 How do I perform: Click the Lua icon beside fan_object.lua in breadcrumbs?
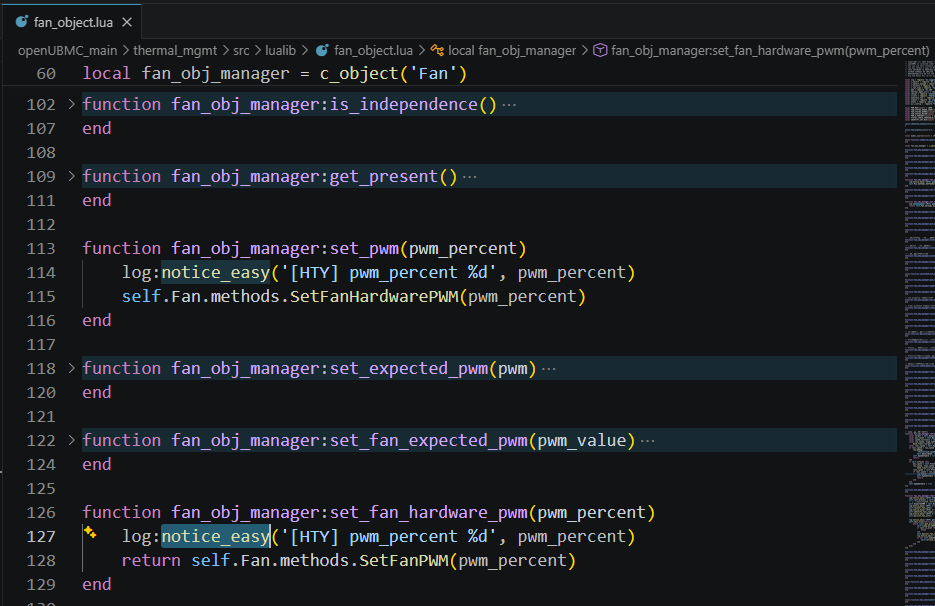tap(322, 50)
